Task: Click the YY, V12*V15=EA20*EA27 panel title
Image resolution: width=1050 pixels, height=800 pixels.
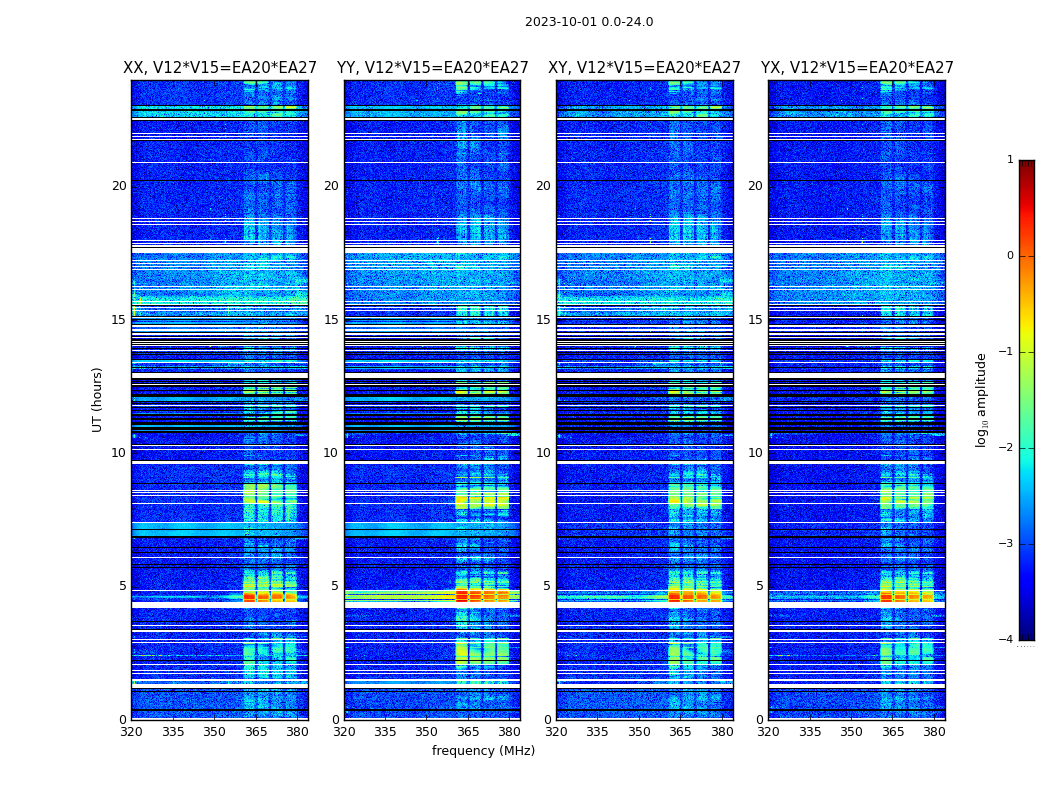Action: (x=433, y=68)
